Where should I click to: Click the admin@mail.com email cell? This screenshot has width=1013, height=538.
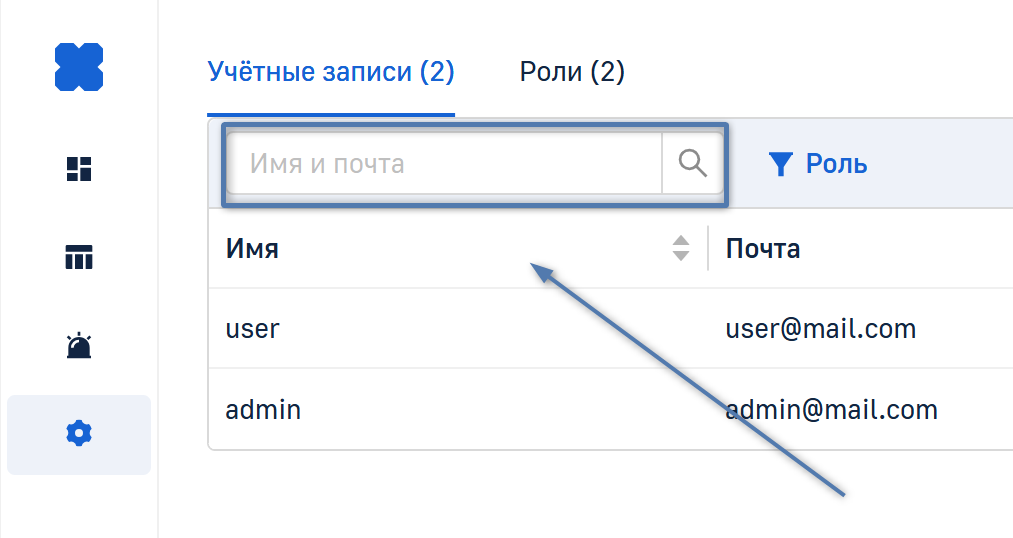click(x=832, y=409)
